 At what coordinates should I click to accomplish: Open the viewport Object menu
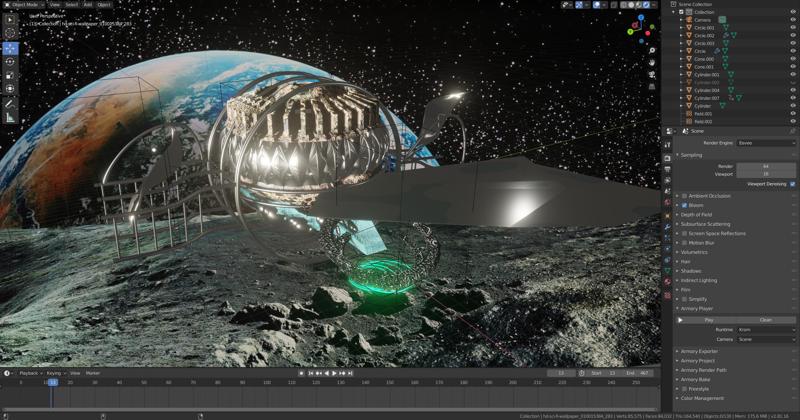click(104, 5)
